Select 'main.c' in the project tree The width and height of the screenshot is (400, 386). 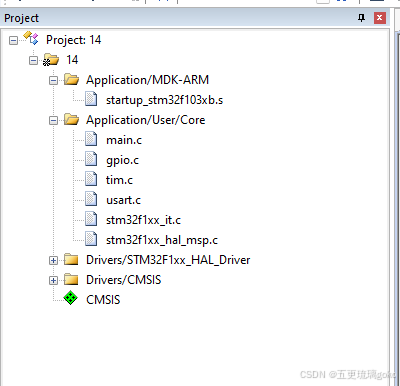[x=124, y=140]
